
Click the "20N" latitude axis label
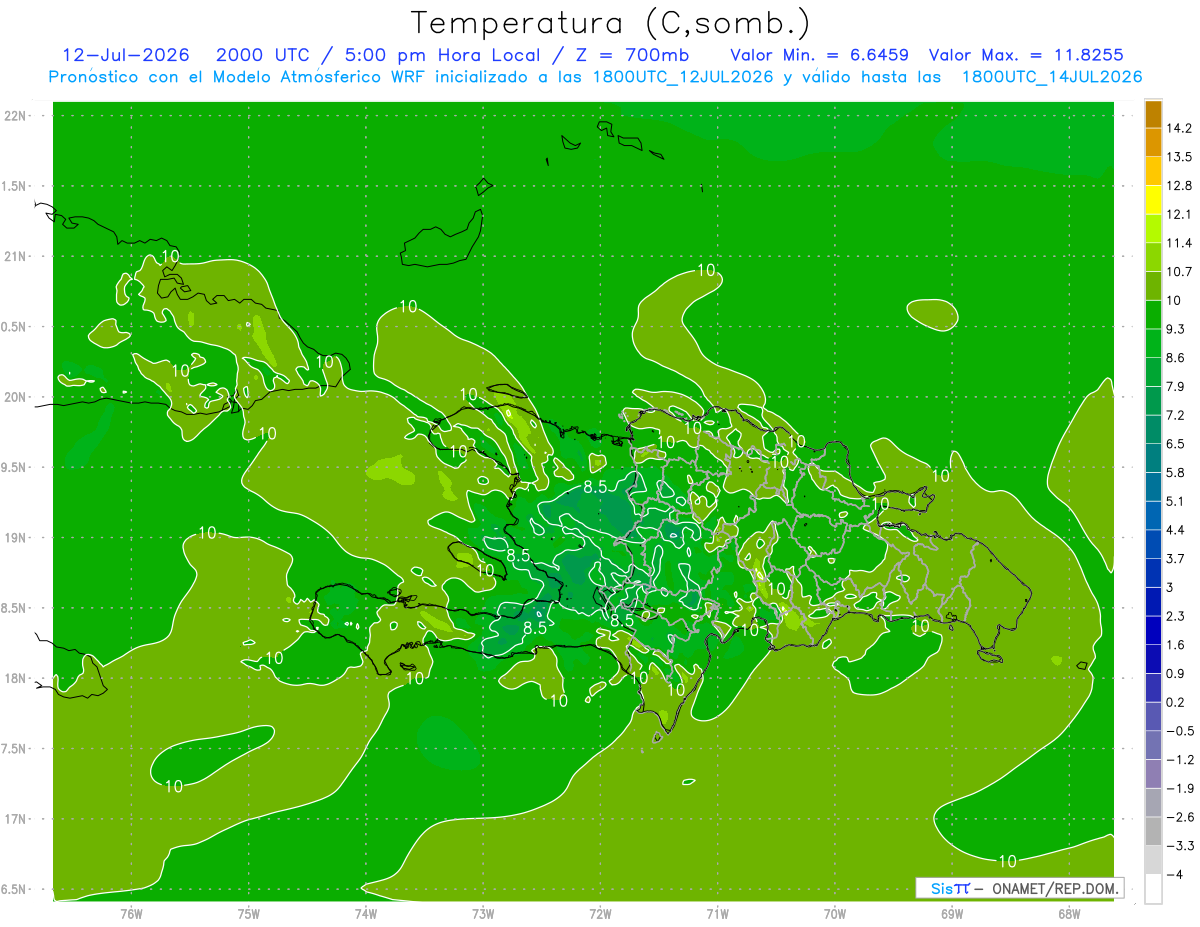tap(15, 397)
